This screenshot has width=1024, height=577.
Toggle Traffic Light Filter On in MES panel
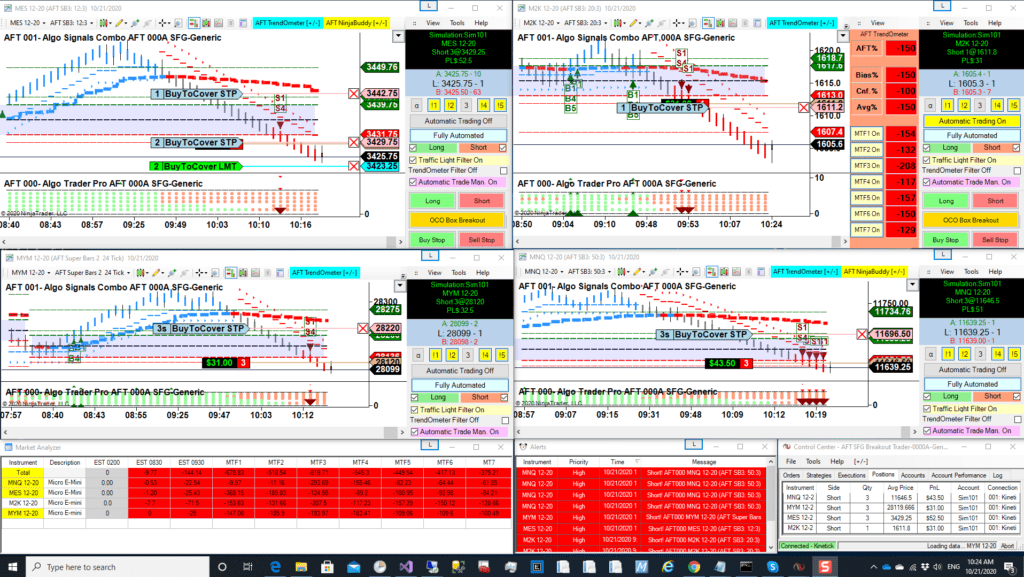[413, 160]
